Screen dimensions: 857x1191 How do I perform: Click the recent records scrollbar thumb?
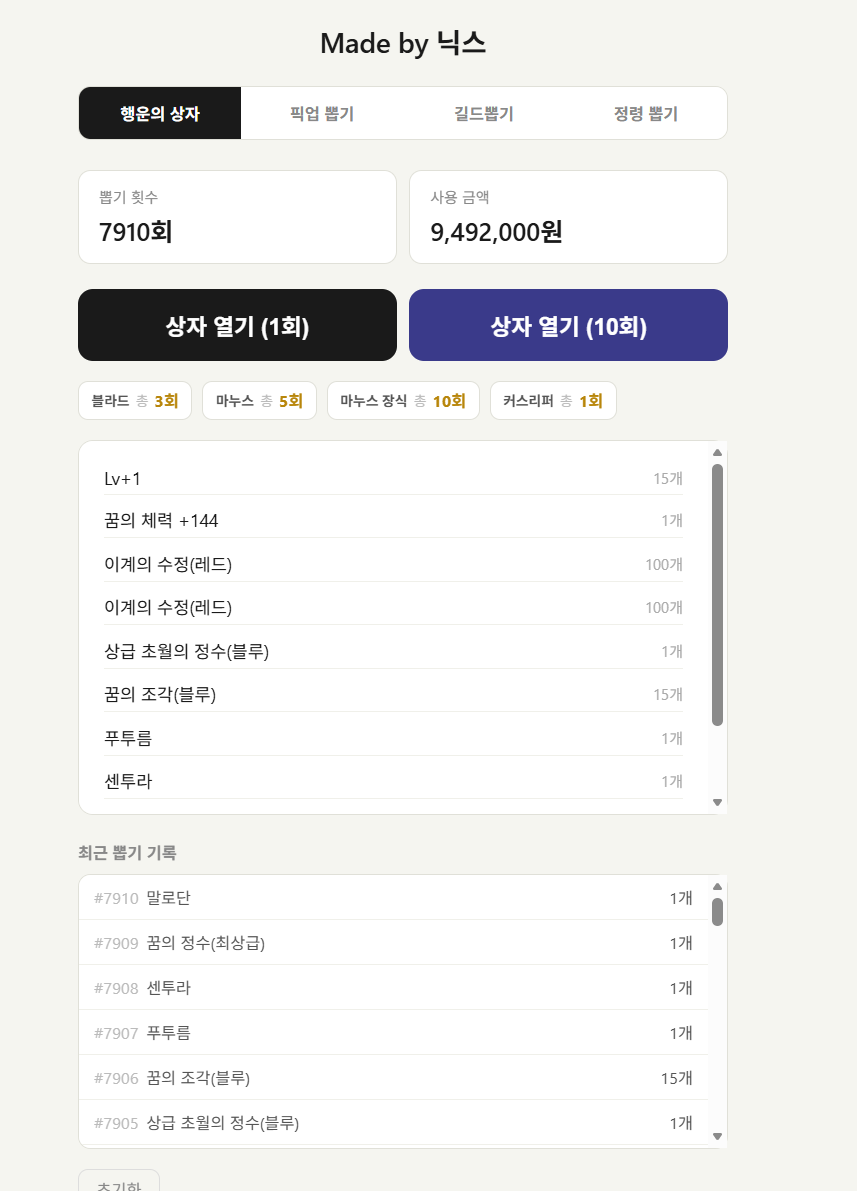717,911
